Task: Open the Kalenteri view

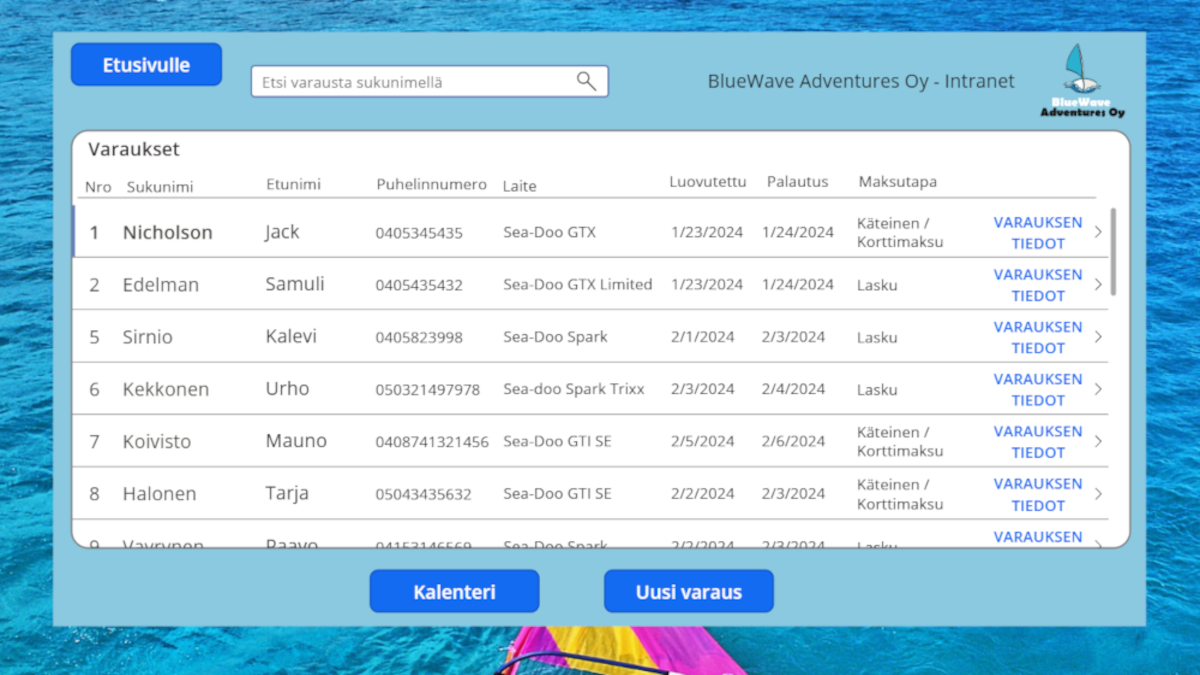Action: [x=454, y=591]
